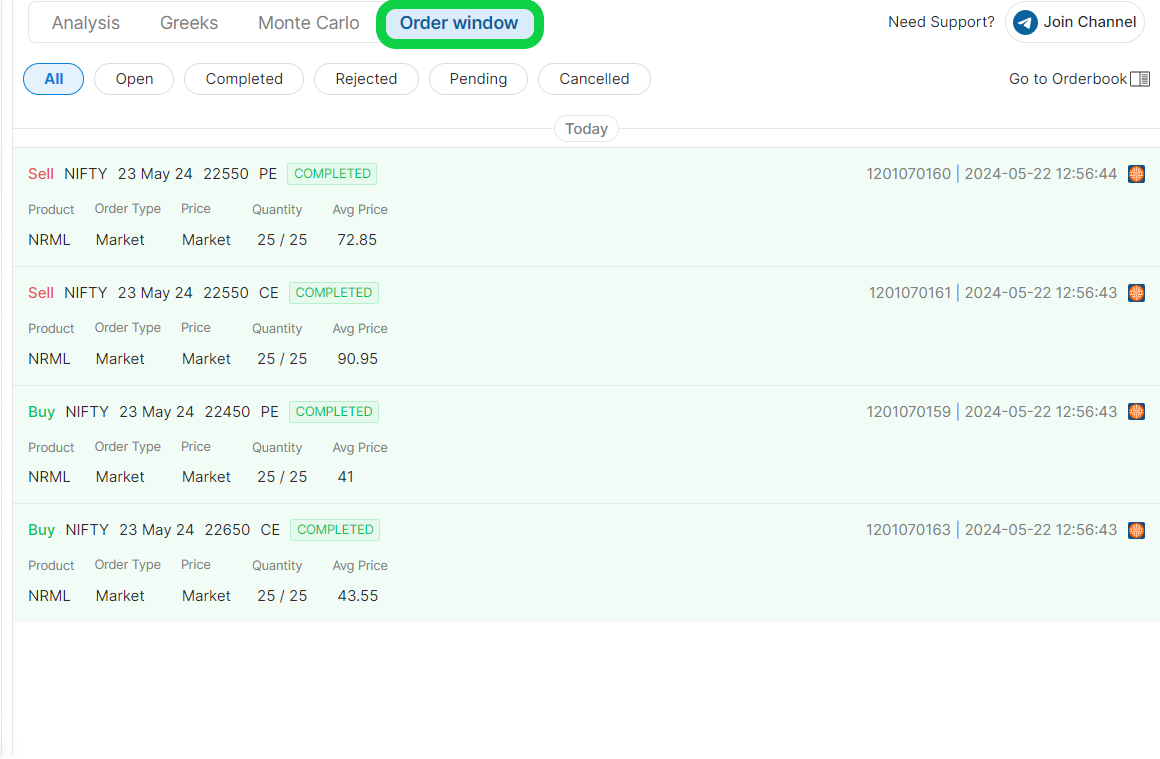Viewport: 1160px width, 759px height.
Task: Click Buy NIFTY 22650 CE order title
Action: pyautogui.click(x=154, y=530)
